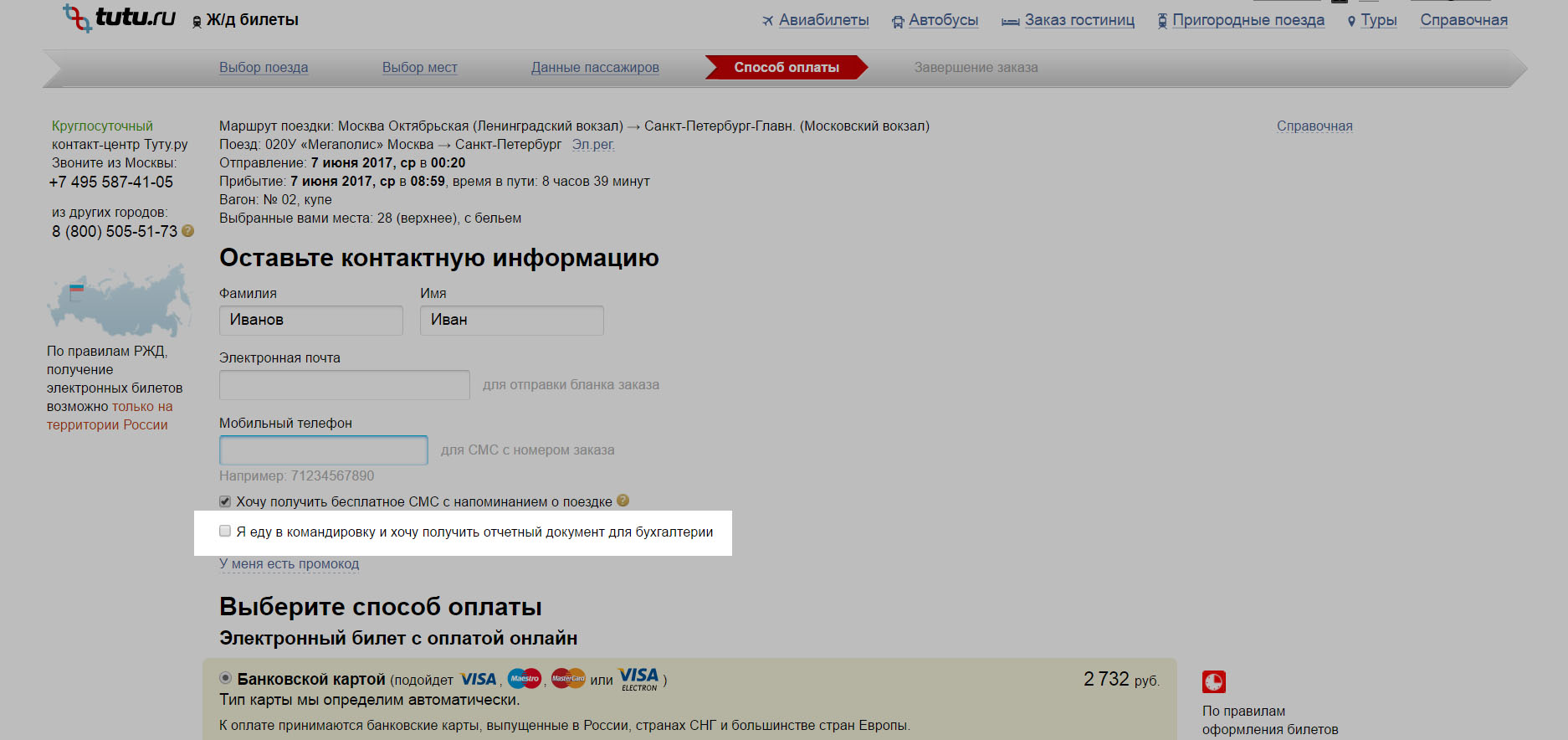1568x740 pixels.
Task: Click the map pin icon beside Туры
Action: click(1351, 22)
